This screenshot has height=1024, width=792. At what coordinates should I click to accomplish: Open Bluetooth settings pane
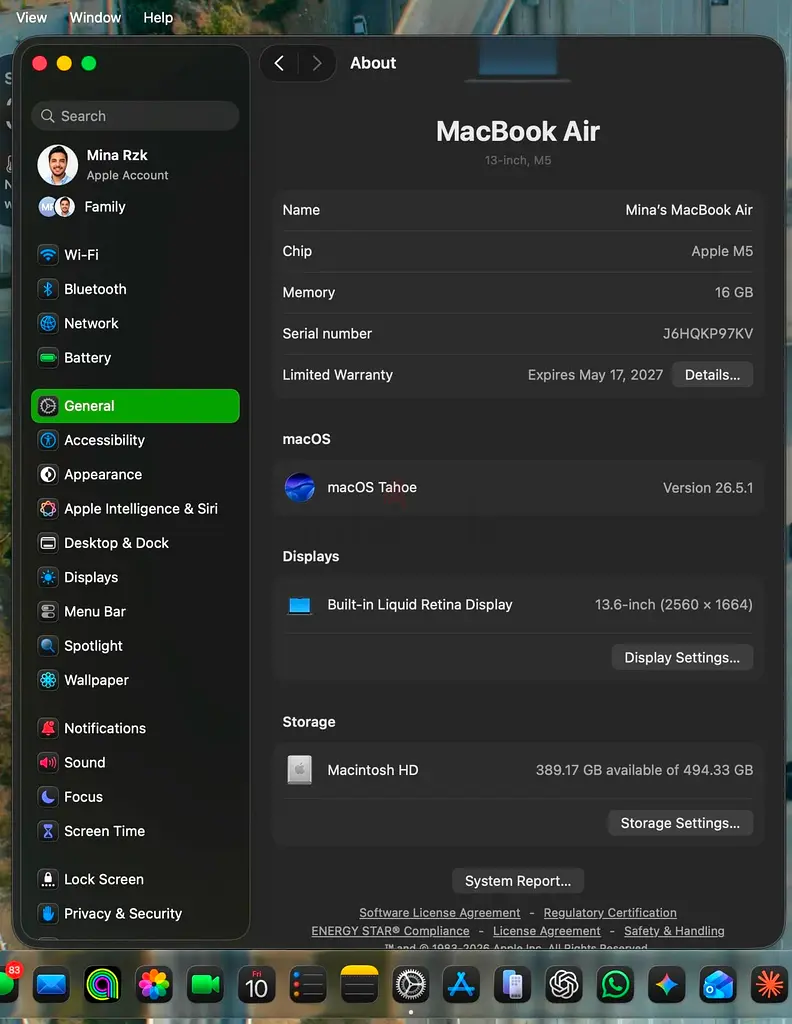135,289
